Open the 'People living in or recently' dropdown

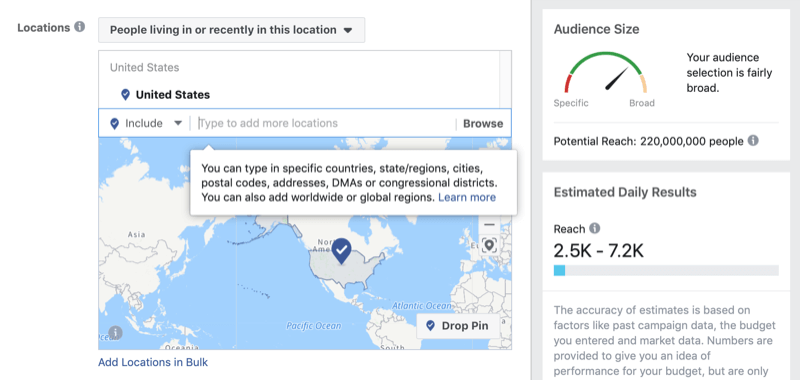pyautogui.click(x=232, y=30)
